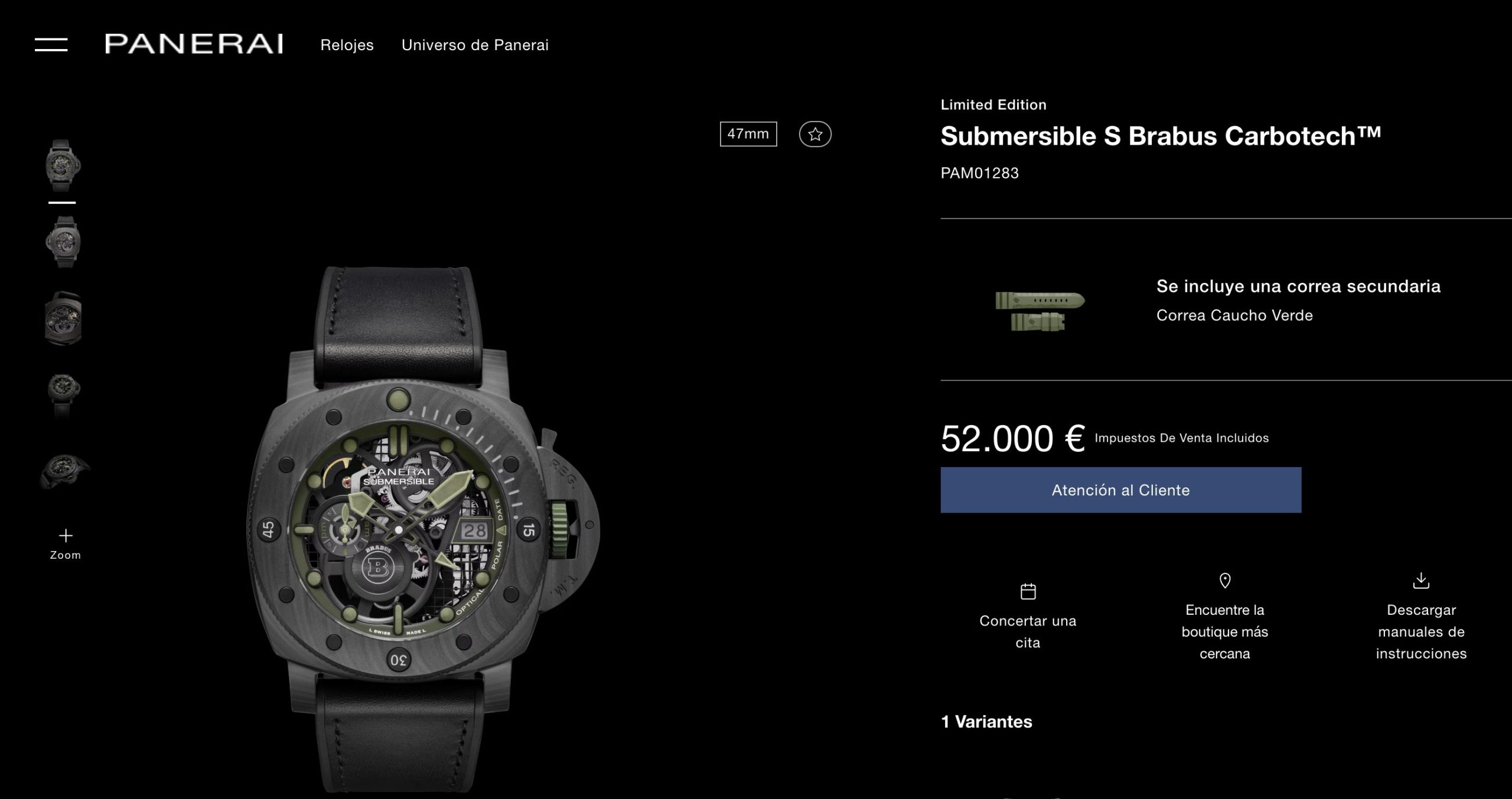Open Encuentre la boutique más cercana link

1225,631
